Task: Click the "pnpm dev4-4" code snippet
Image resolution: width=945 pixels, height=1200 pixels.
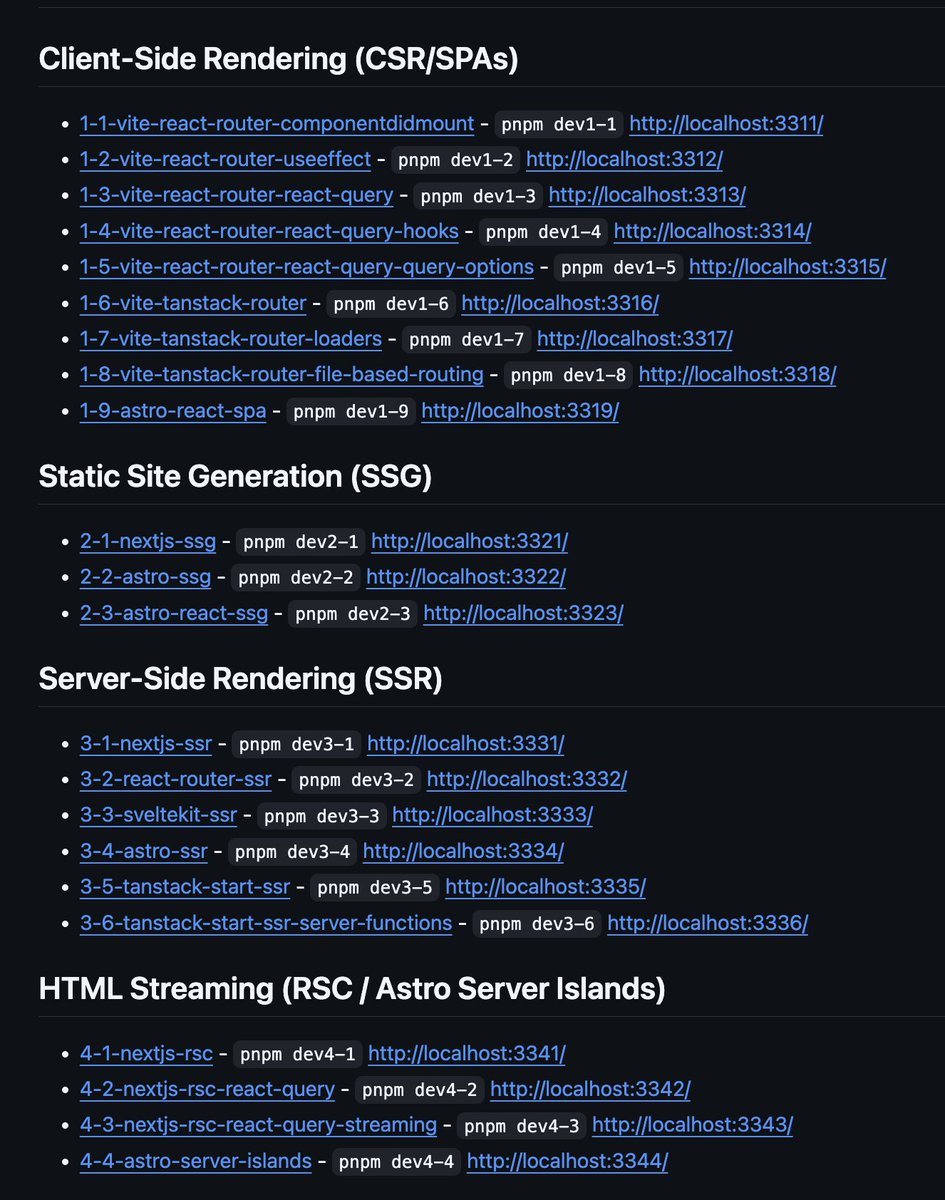Action: [397, 1162]
